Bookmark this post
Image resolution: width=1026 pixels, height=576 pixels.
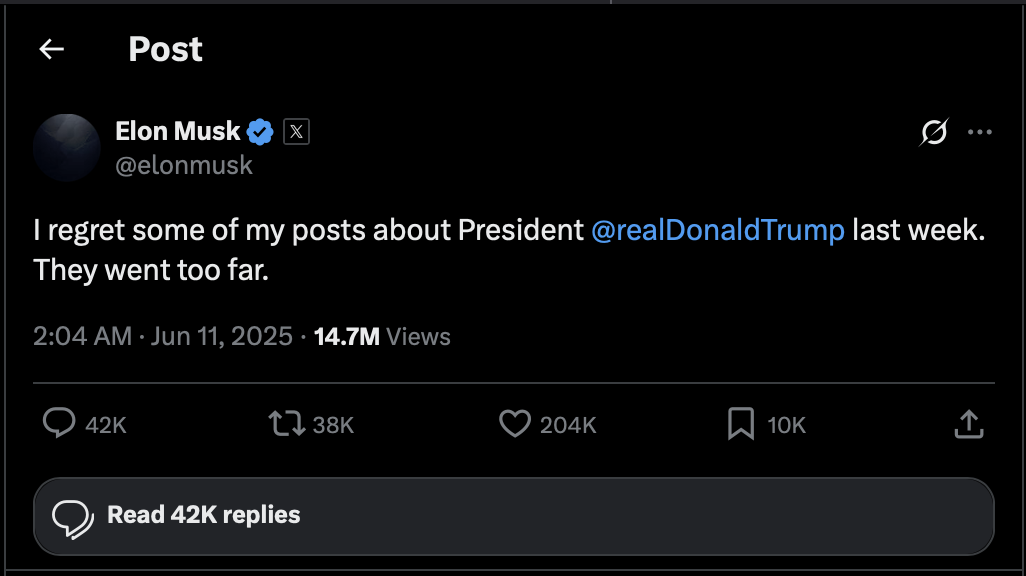(740, 424)
